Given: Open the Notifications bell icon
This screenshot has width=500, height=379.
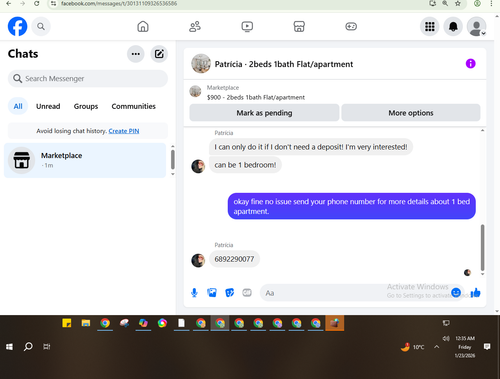Looking at the screenshot, I should pos(453,26).
